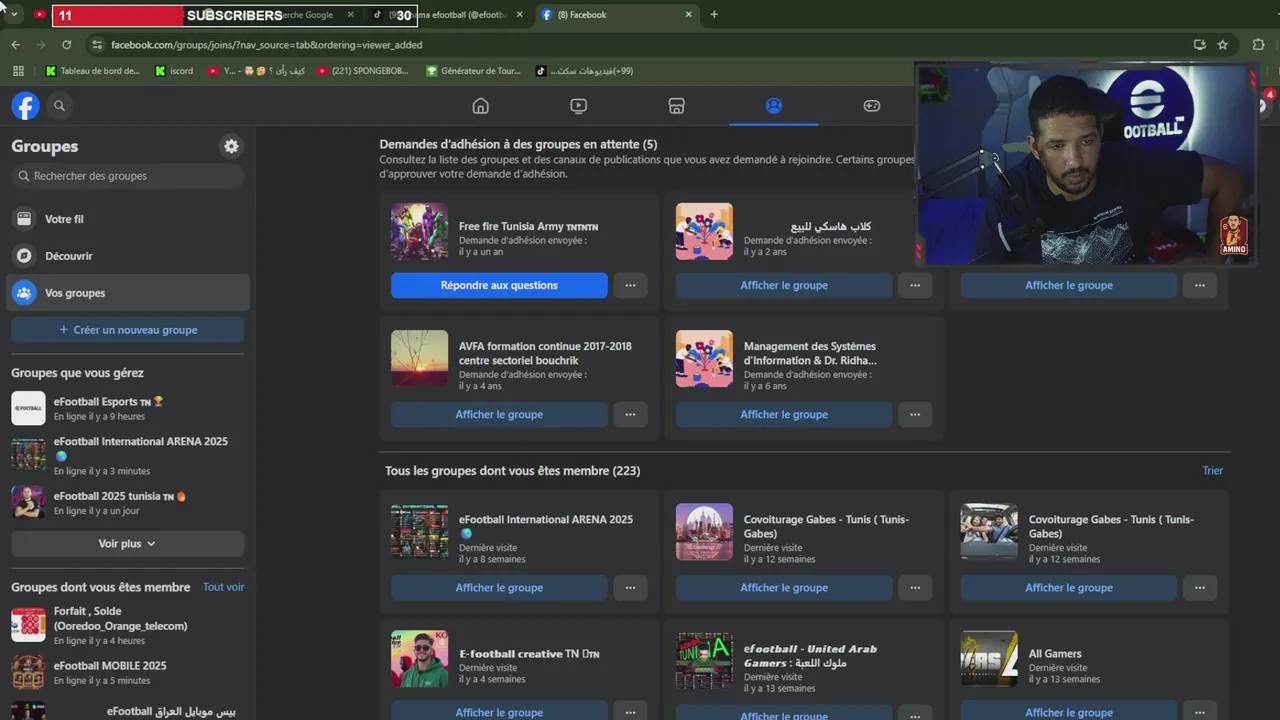Image resolution: width=1280 pixels, height=720 pixels.
Task: Open Générateur de Tour bookmark
Action: (x=473, y=71)
